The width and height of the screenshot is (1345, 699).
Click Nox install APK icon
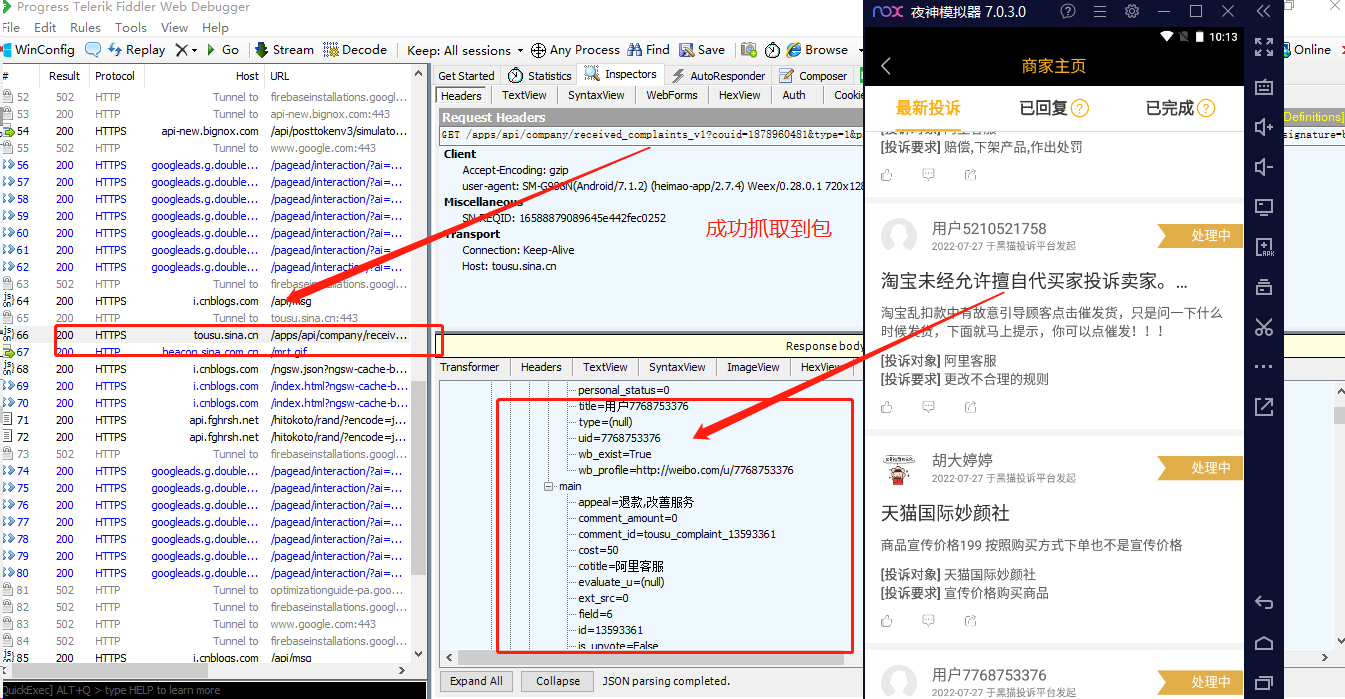coord(1264,247)
